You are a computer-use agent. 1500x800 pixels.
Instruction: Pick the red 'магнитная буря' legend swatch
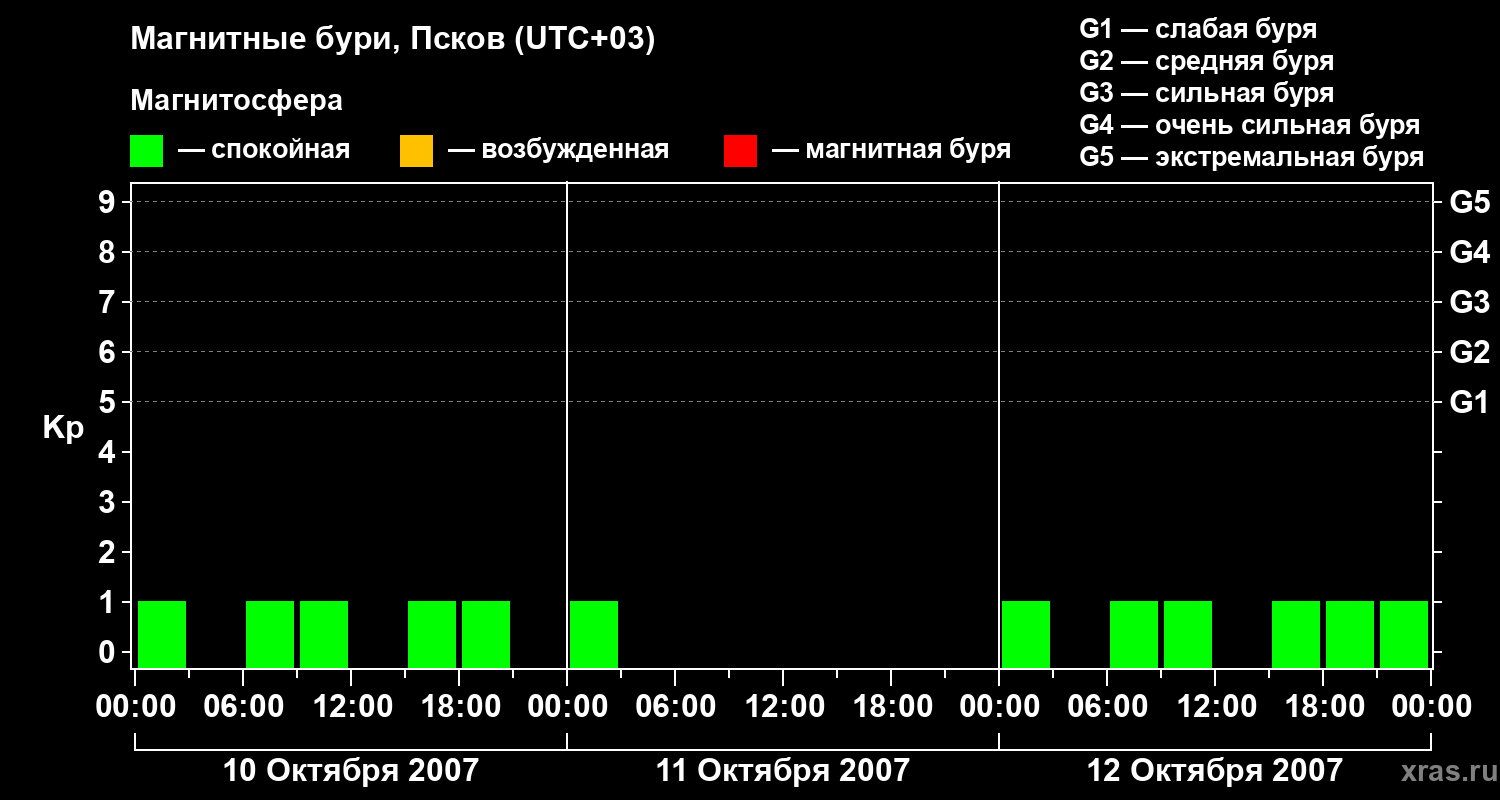click(740, 151)
